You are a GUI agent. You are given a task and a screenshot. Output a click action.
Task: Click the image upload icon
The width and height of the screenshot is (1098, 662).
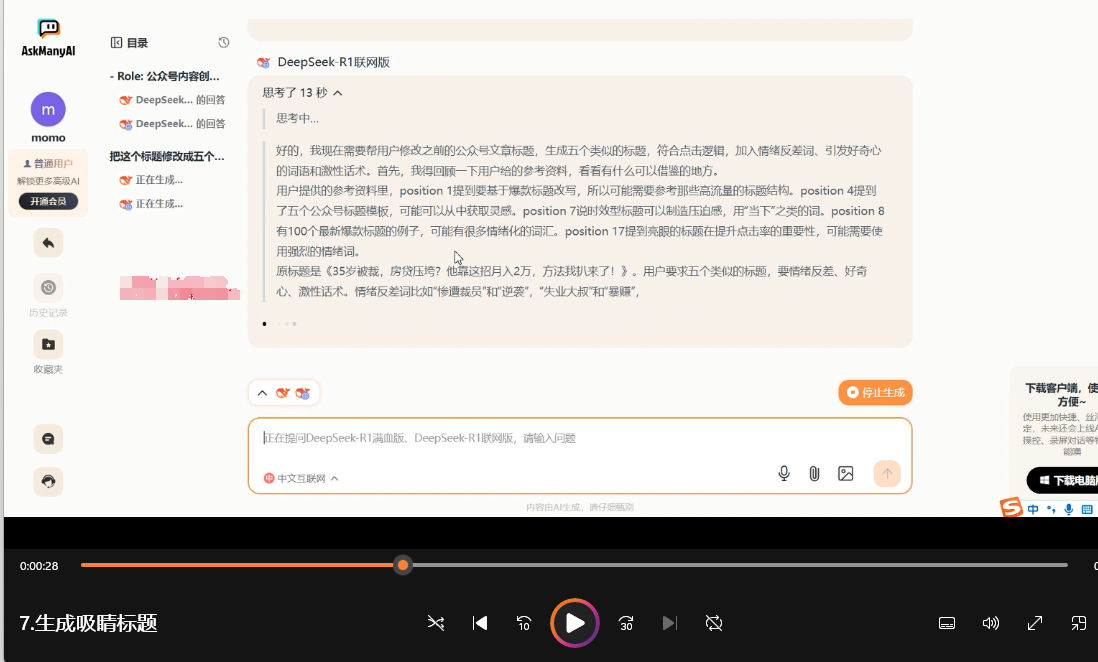coord(846,474)
